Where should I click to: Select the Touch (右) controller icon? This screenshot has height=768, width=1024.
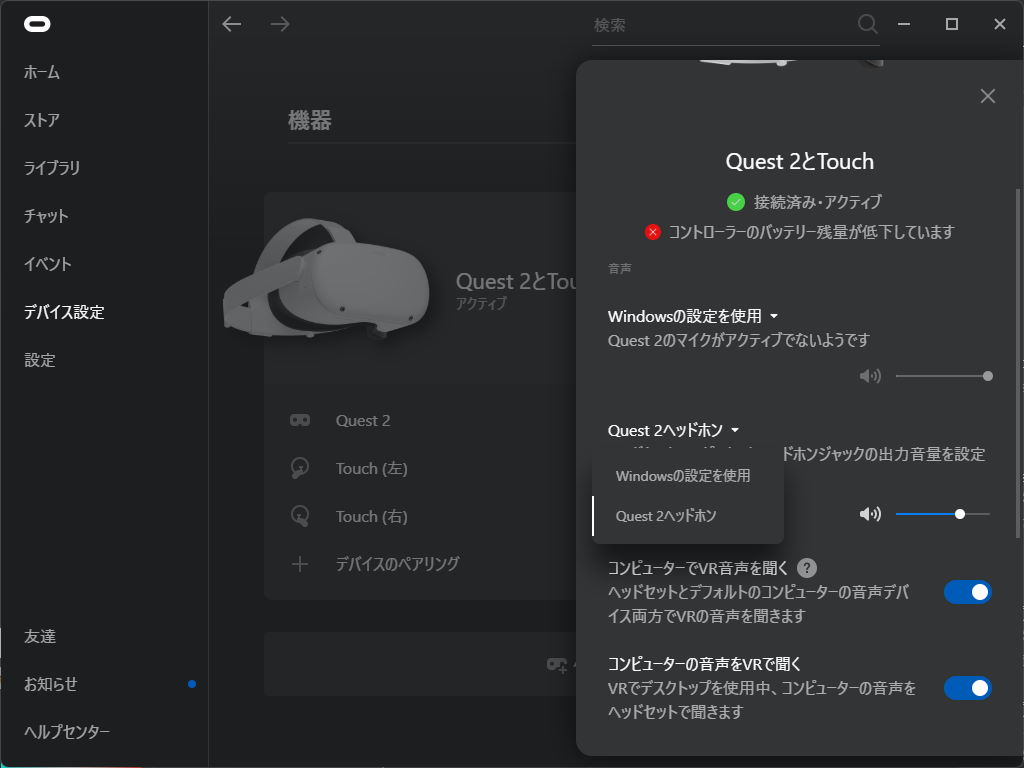point(298,516)
